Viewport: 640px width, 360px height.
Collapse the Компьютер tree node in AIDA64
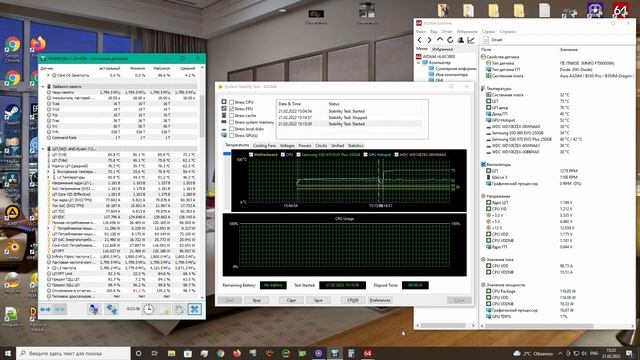coord(419,63)
